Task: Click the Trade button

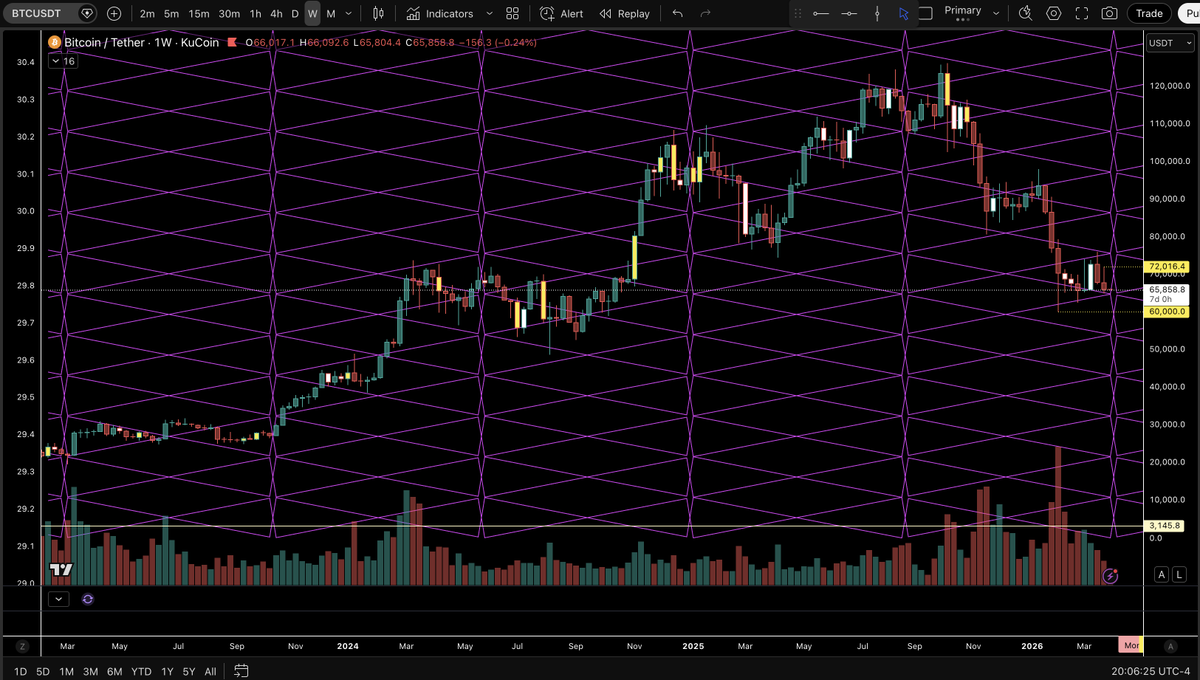Action: click(1149, 14)
